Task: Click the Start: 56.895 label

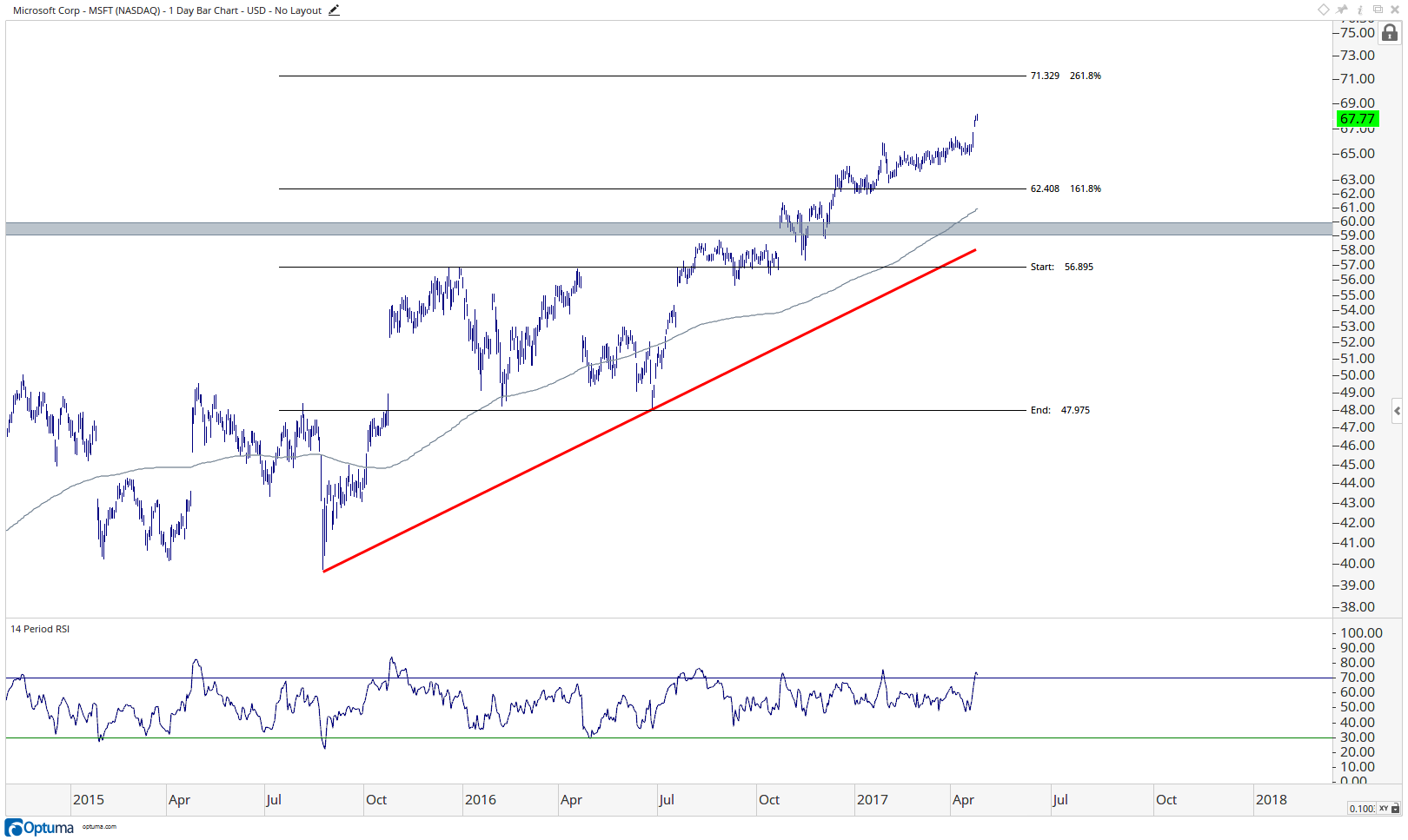Action: (1062, 267)
